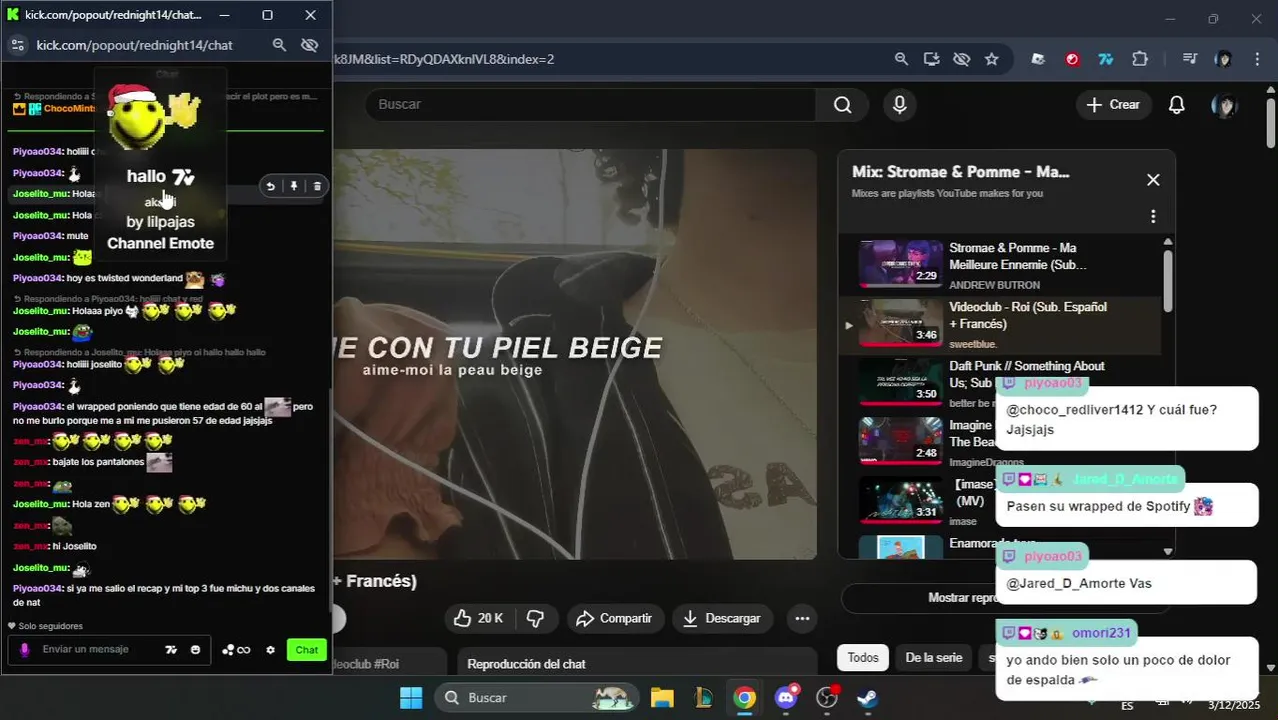Open Chrome media controls icon
Viewport: 1278px width, 720px height.
pyautogui.click(x=1190, y=59)
